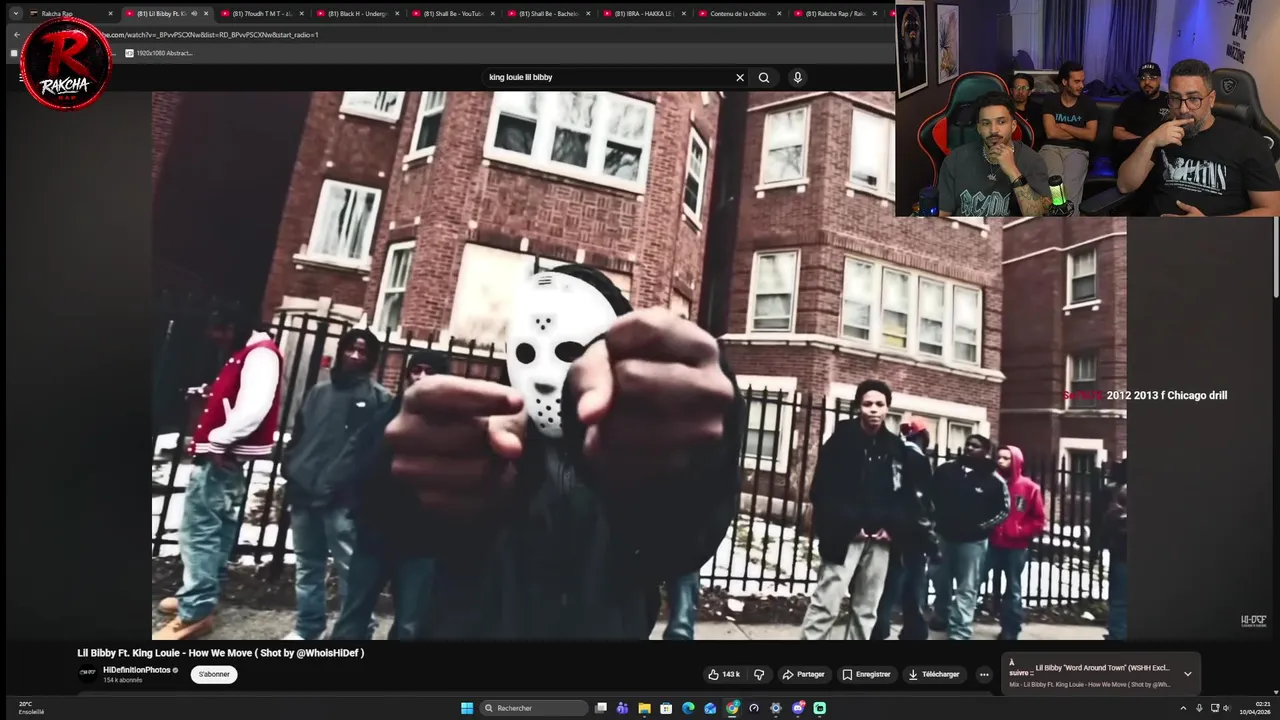Viewport: 1280px width, 720px height.
Task: Click the browser back arrow
Action: click(x=16, y=35)
